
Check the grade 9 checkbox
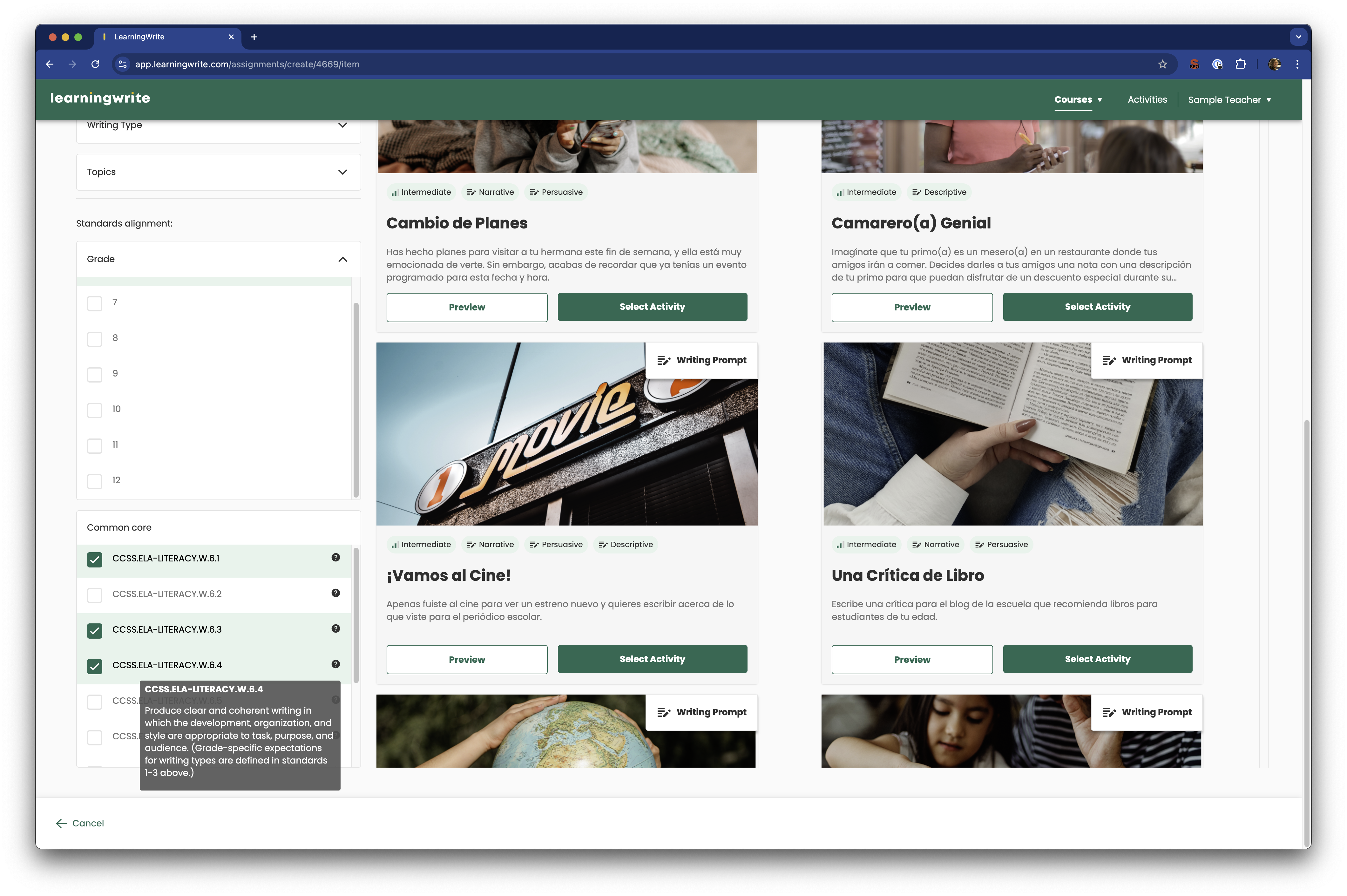(94, 374)
